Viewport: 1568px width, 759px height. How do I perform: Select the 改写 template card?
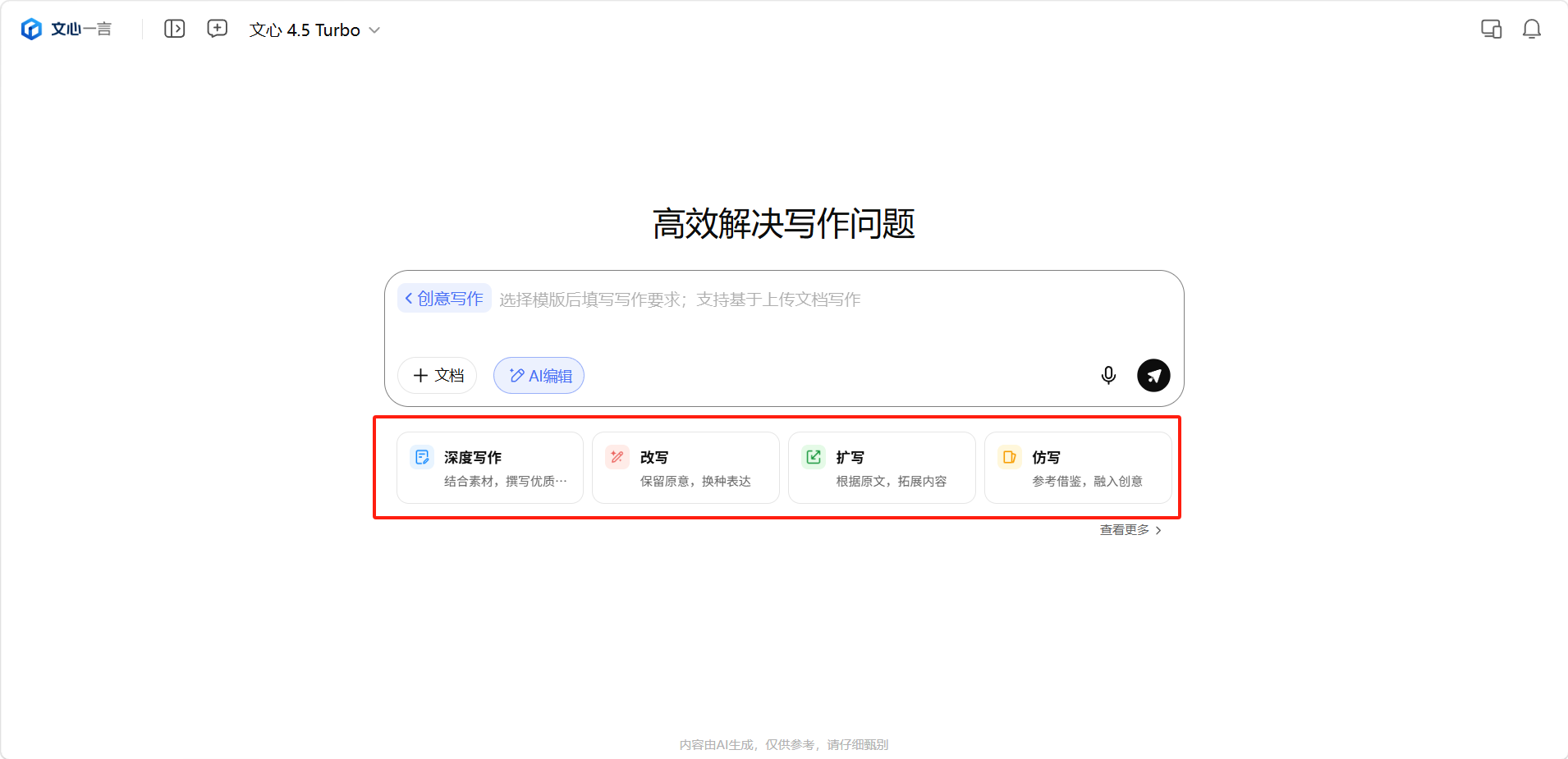(x=685, y=468)
